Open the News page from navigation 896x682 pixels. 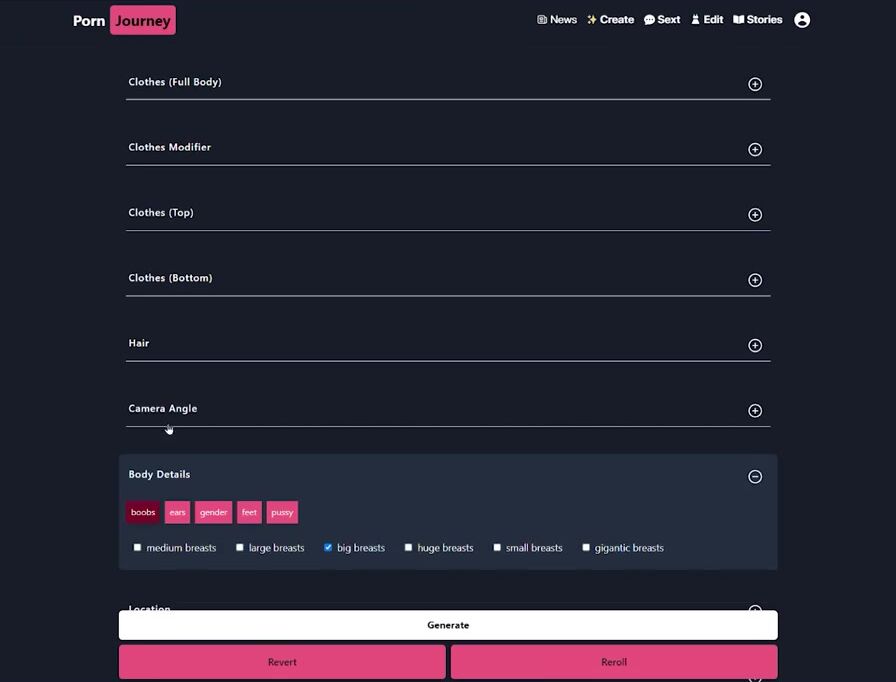pyautogui.click(x=557, y=20)
